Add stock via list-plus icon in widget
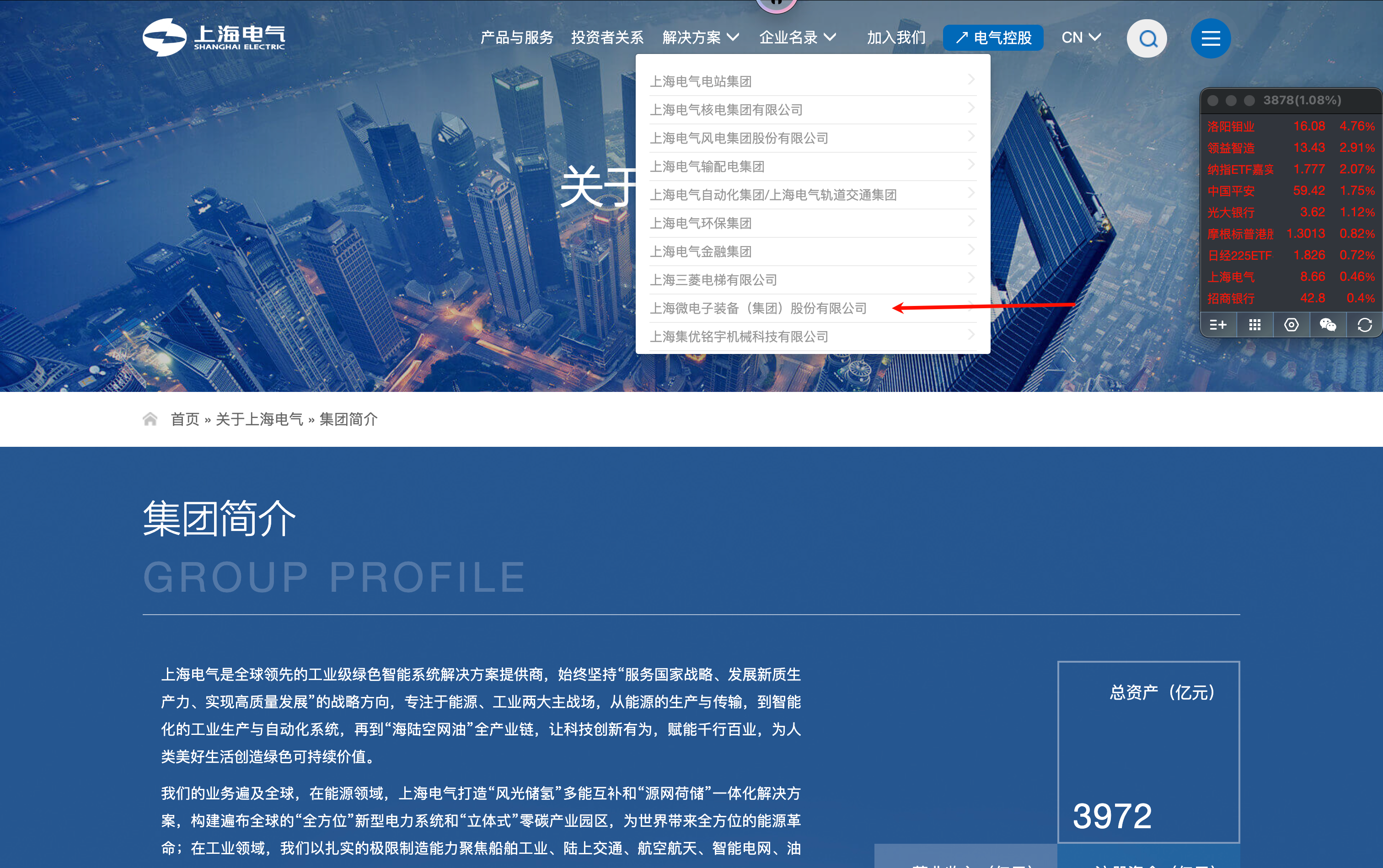 pos(1217,325)
